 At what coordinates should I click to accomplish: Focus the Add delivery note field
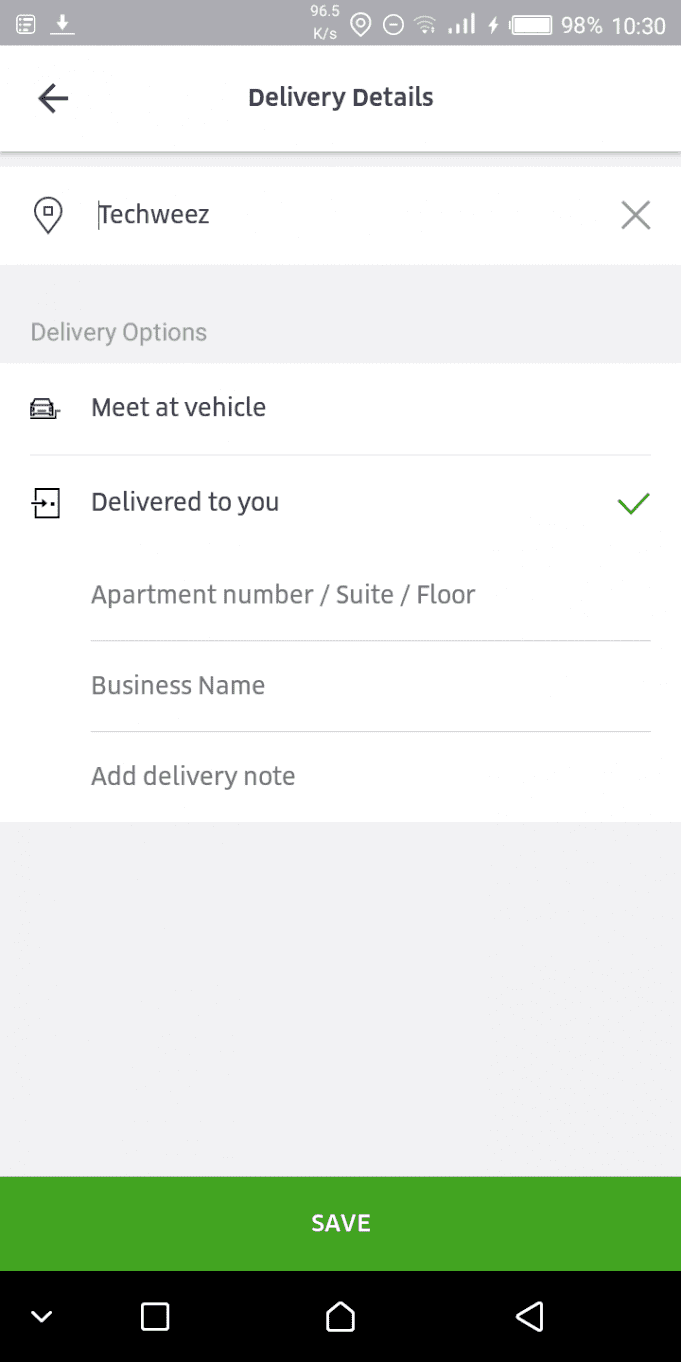(370, 777)
